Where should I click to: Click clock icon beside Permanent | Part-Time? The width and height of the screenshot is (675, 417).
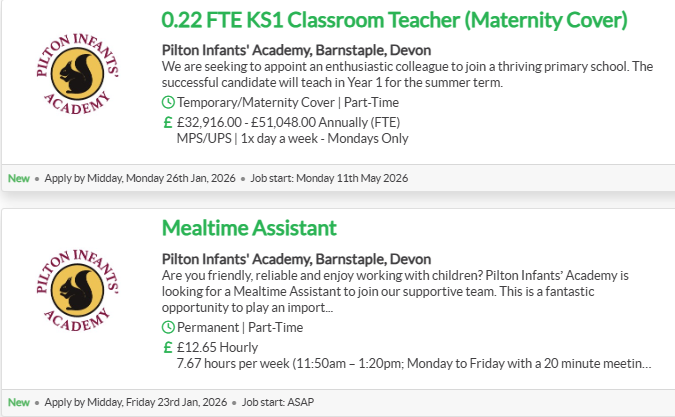(x=168, y=327)
